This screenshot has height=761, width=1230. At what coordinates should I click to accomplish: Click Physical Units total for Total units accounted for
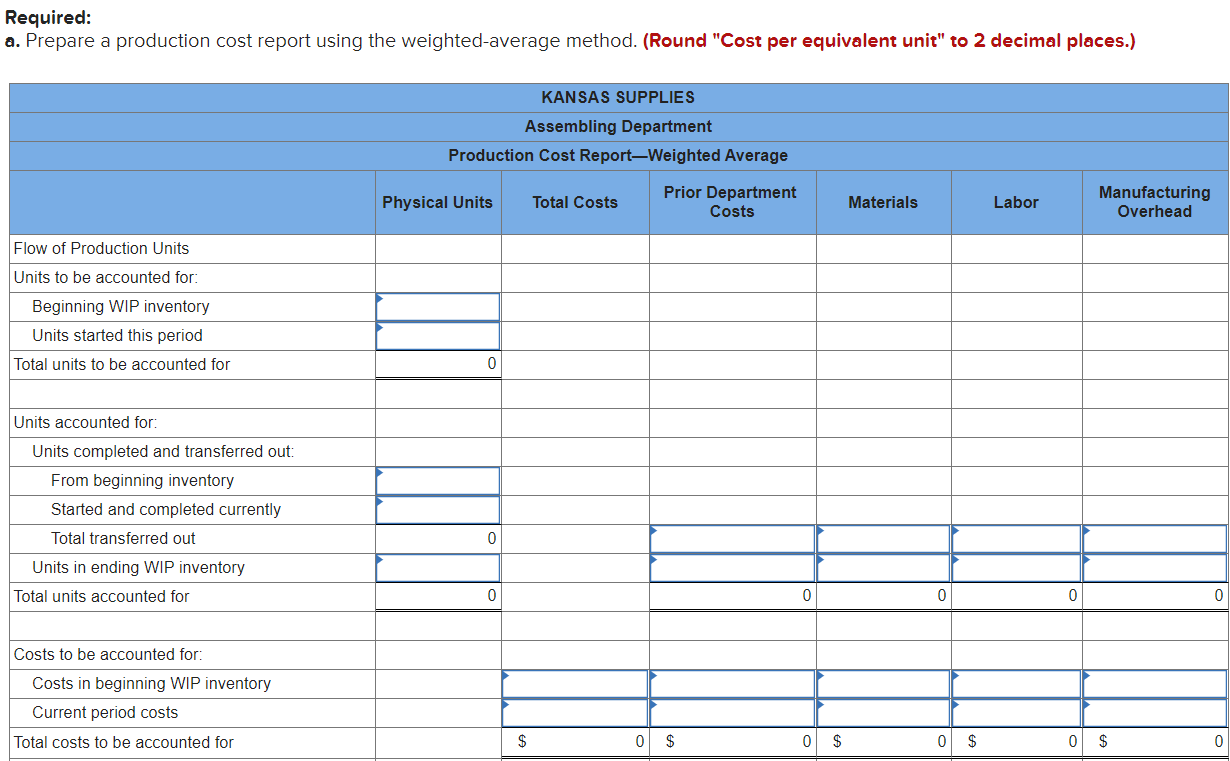tap(438, 596)
